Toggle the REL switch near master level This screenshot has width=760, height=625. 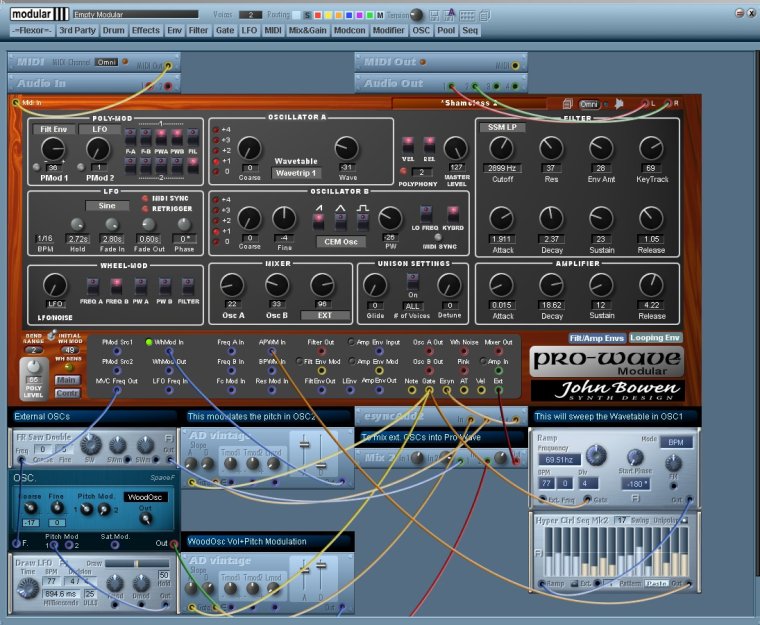[x=429, y=145]
